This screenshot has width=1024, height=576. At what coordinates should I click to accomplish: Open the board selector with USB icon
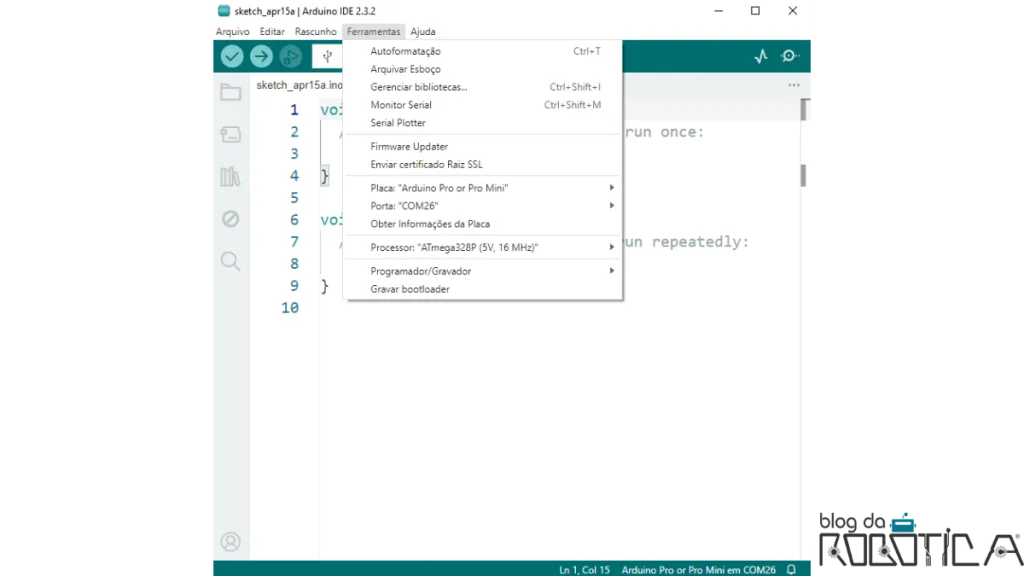(x=327, y=56)
